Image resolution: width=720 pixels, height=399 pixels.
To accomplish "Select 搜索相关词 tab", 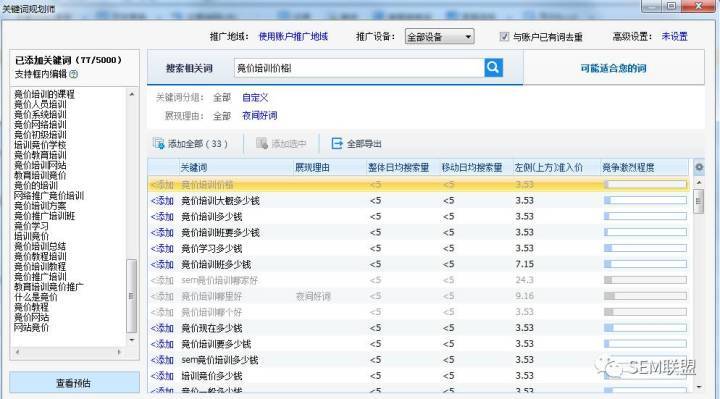I will [189, 68].
